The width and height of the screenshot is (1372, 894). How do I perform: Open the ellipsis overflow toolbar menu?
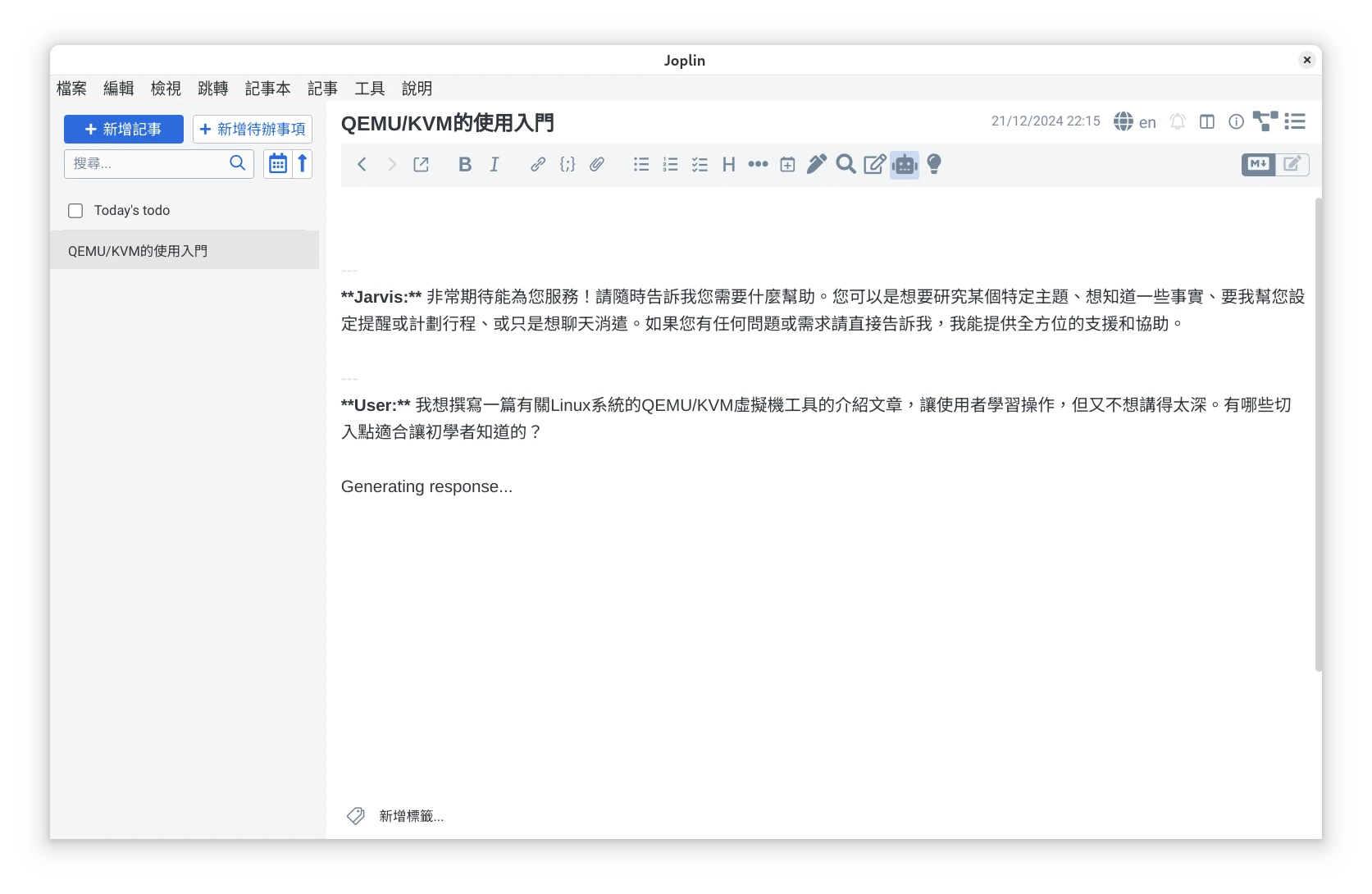point(757,164)
